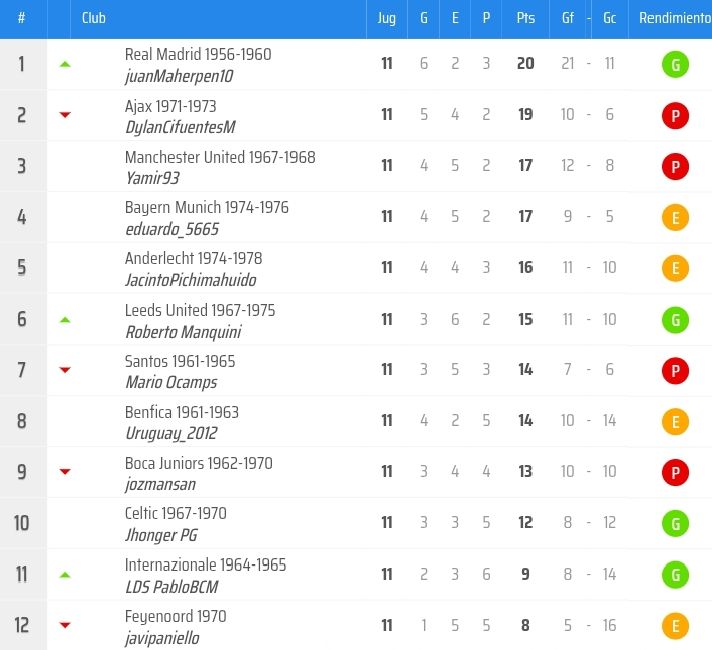Click the green up arrow beside Internazionale
This screenshot has width=712, height=650.
click(x=65, y=575)
